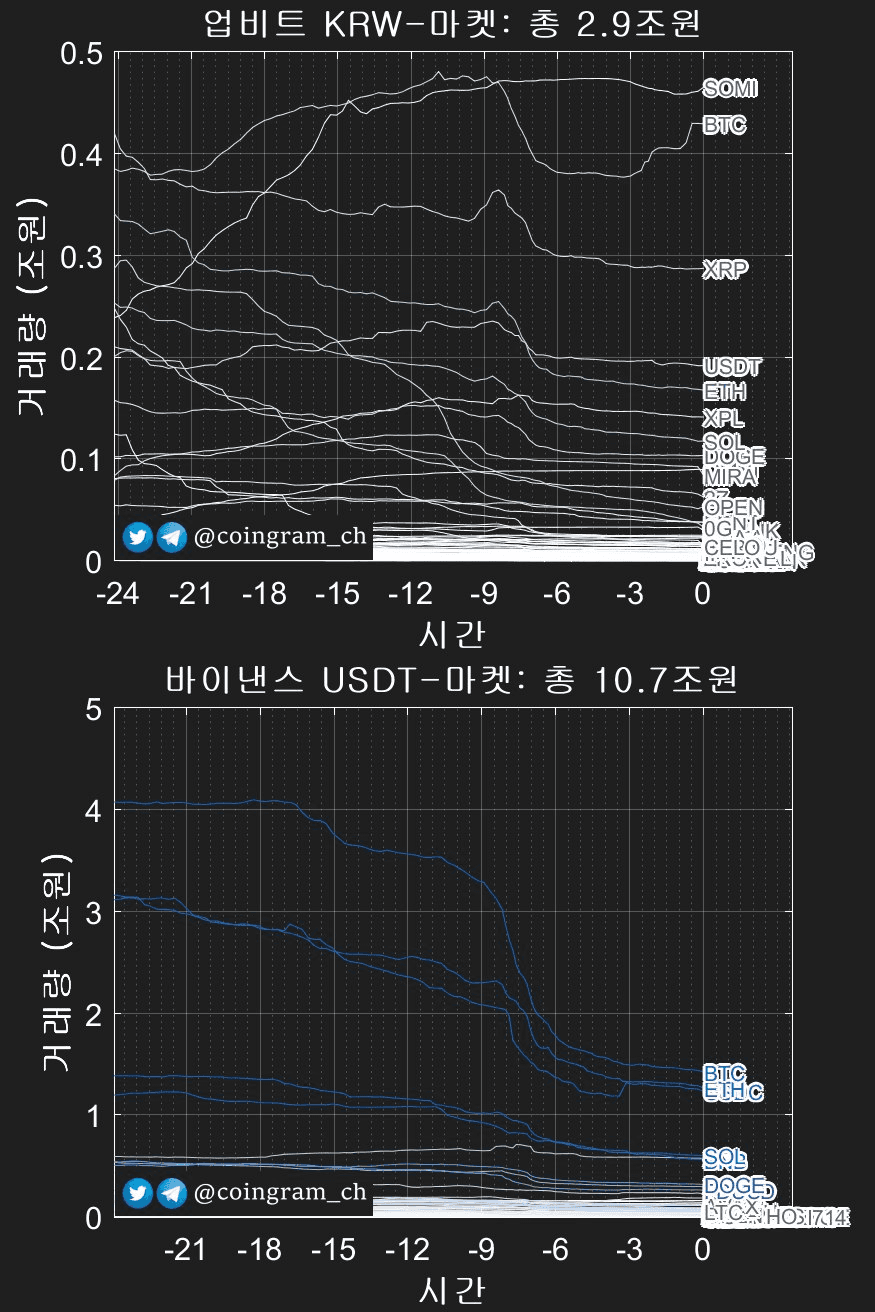Viewport: 875px width, 1312px height.
Task: Click the Twitter icon in the Binance chart
Action: [x=138, y=1193]
